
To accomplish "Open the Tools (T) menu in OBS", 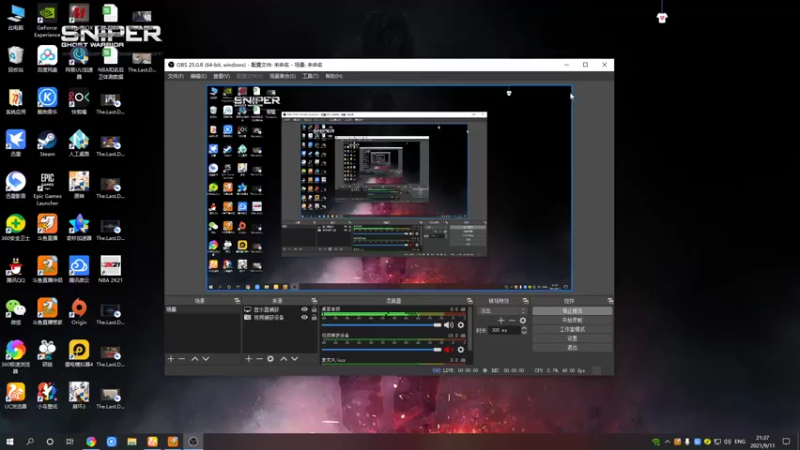I will (x=310, y=76).
